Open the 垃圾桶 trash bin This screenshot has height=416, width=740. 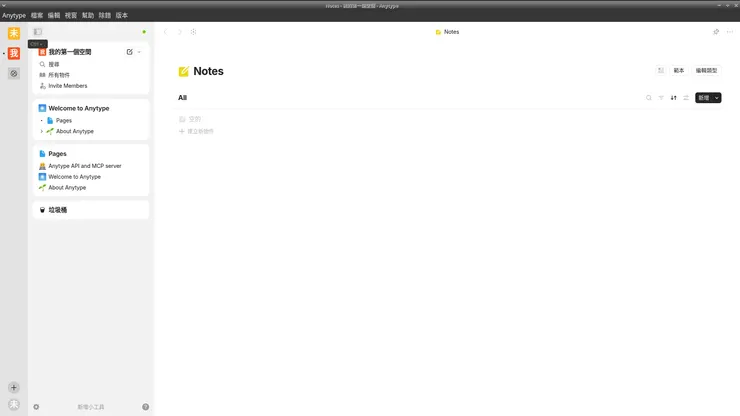click(58, 210)
